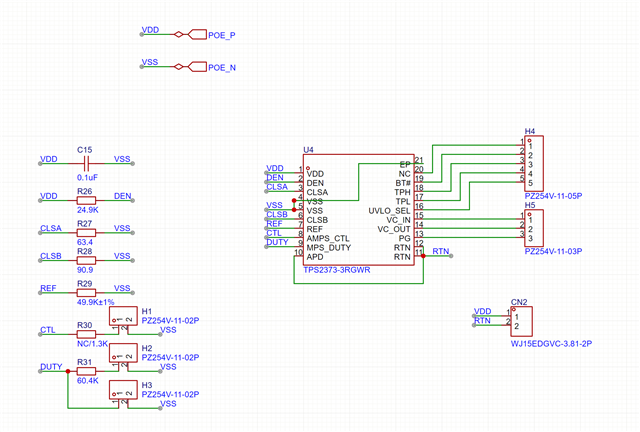Viewport: 640px width, 432px height.
Task: Click the H4 designator label
Action: pos(530,131)
